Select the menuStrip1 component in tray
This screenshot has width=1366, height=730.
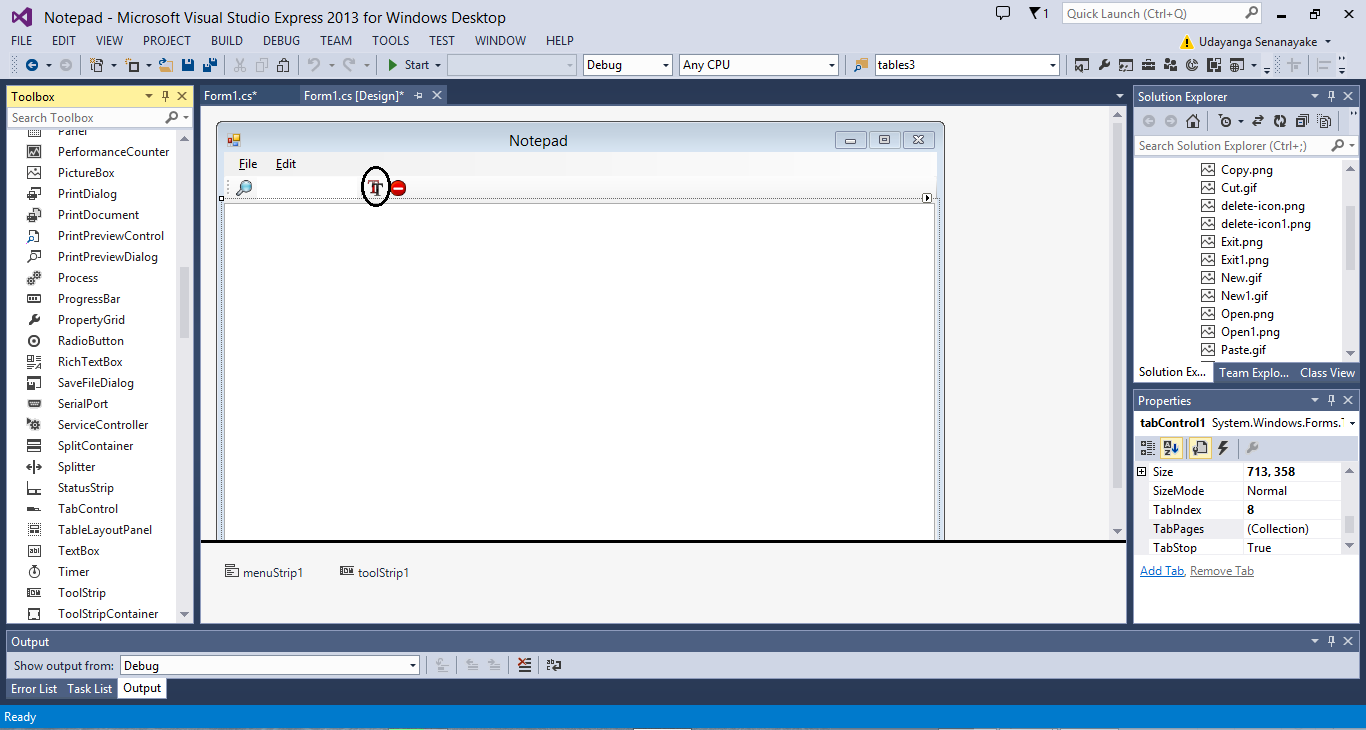click(264, 572)
